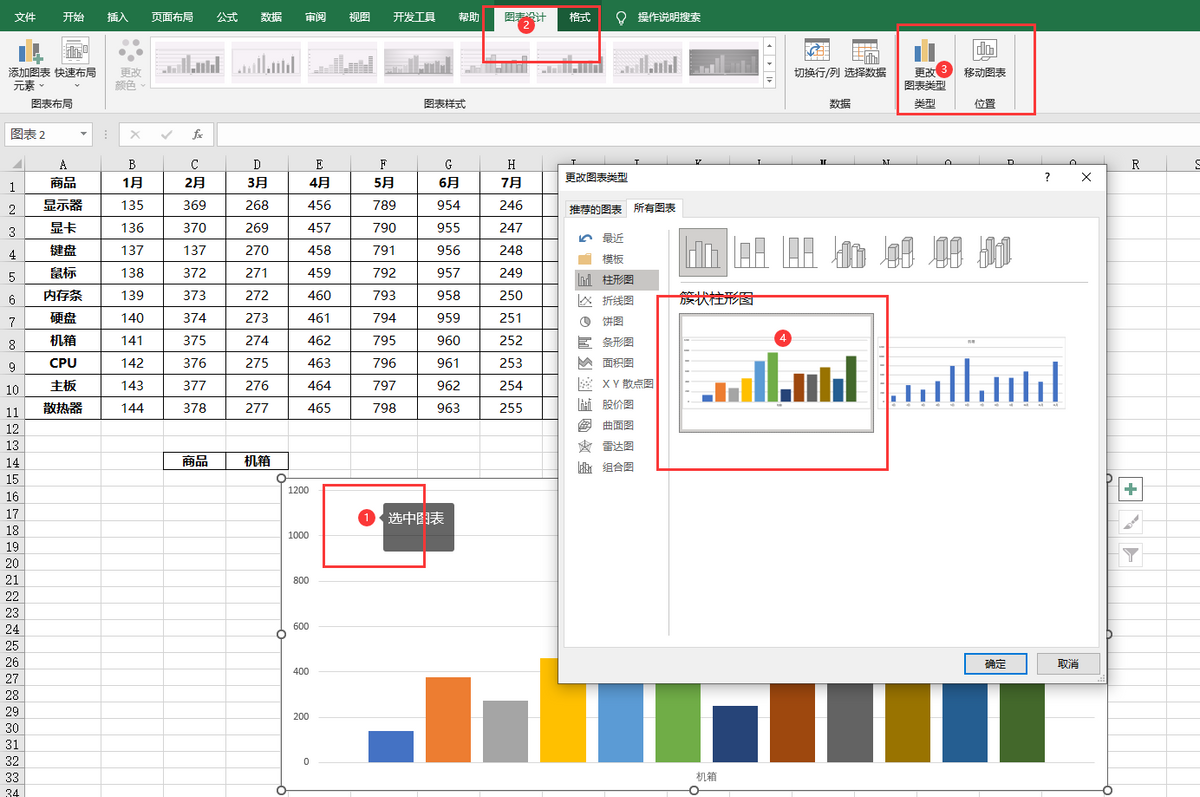Switch to 推荐的图表 tab in dialog
The image size is (1200, 797).
click(595, 209)
